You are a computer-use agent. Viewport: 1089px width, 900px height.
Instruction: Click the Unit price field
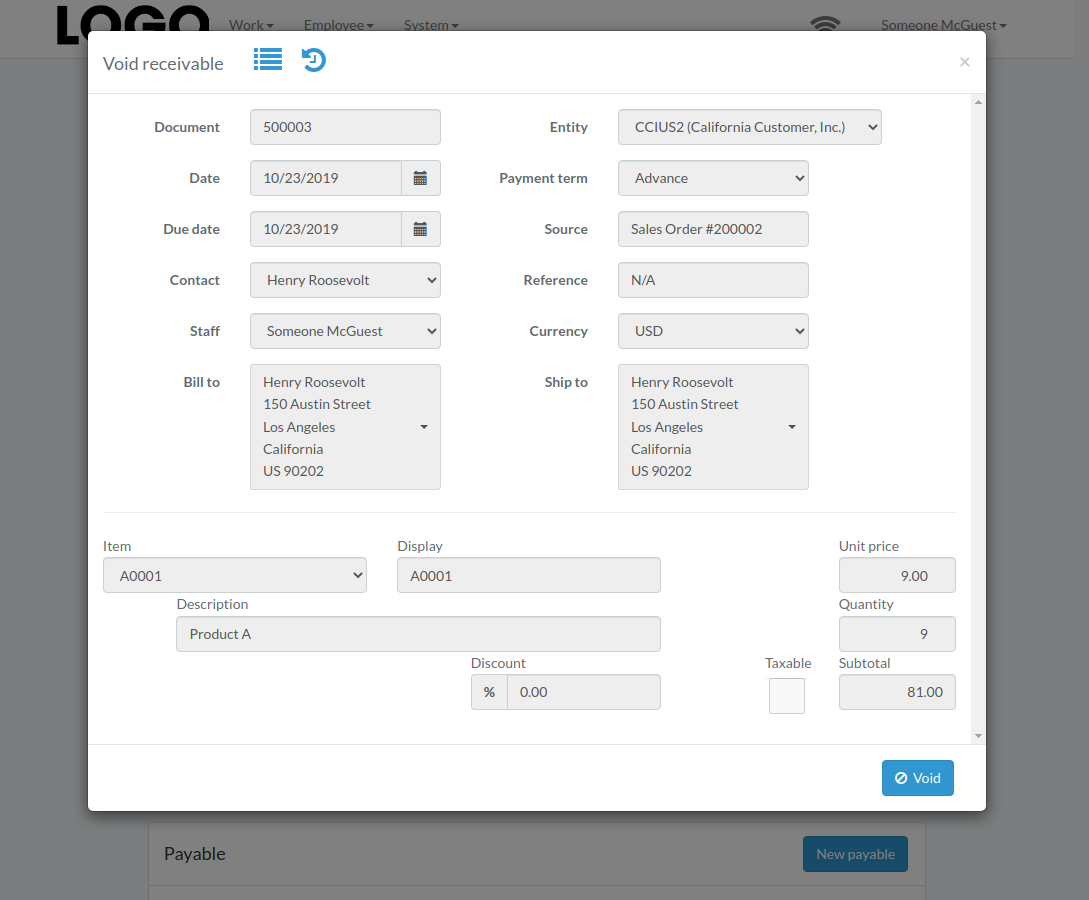pyautogui.click(x=897, y=575)
